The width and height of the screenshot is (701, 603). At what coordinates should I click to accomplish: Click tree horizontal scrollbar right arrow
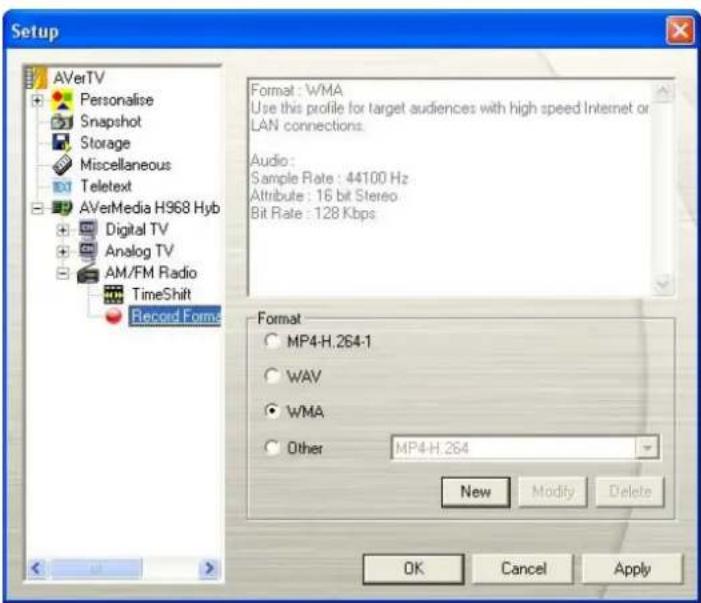[209, 569]
